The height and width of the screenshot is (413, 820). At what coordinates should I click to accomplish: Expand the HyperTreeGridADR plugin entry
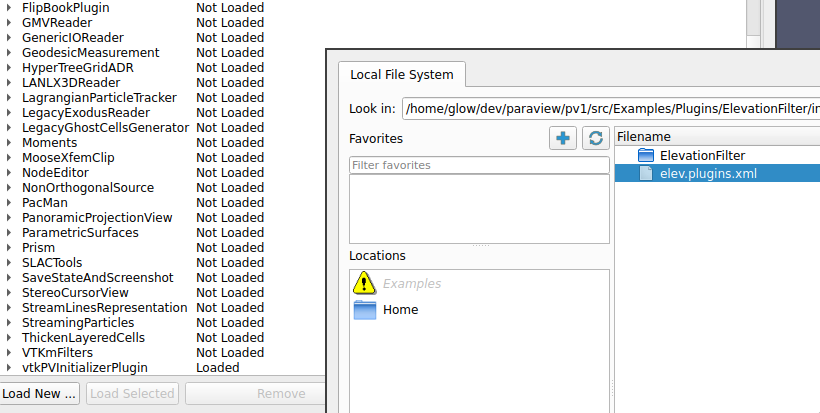(8, 68)
